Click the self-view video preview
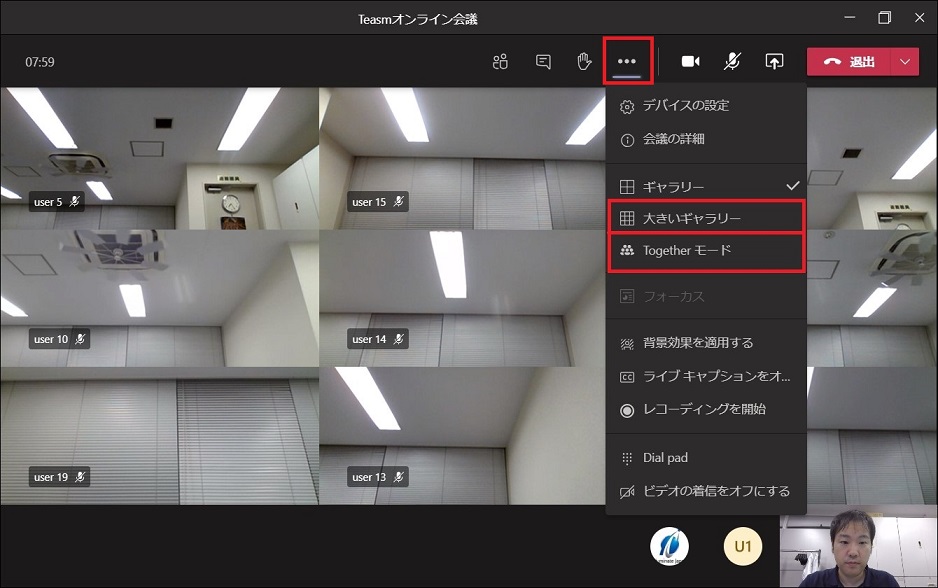938x588 pixels. click(858, 547)
